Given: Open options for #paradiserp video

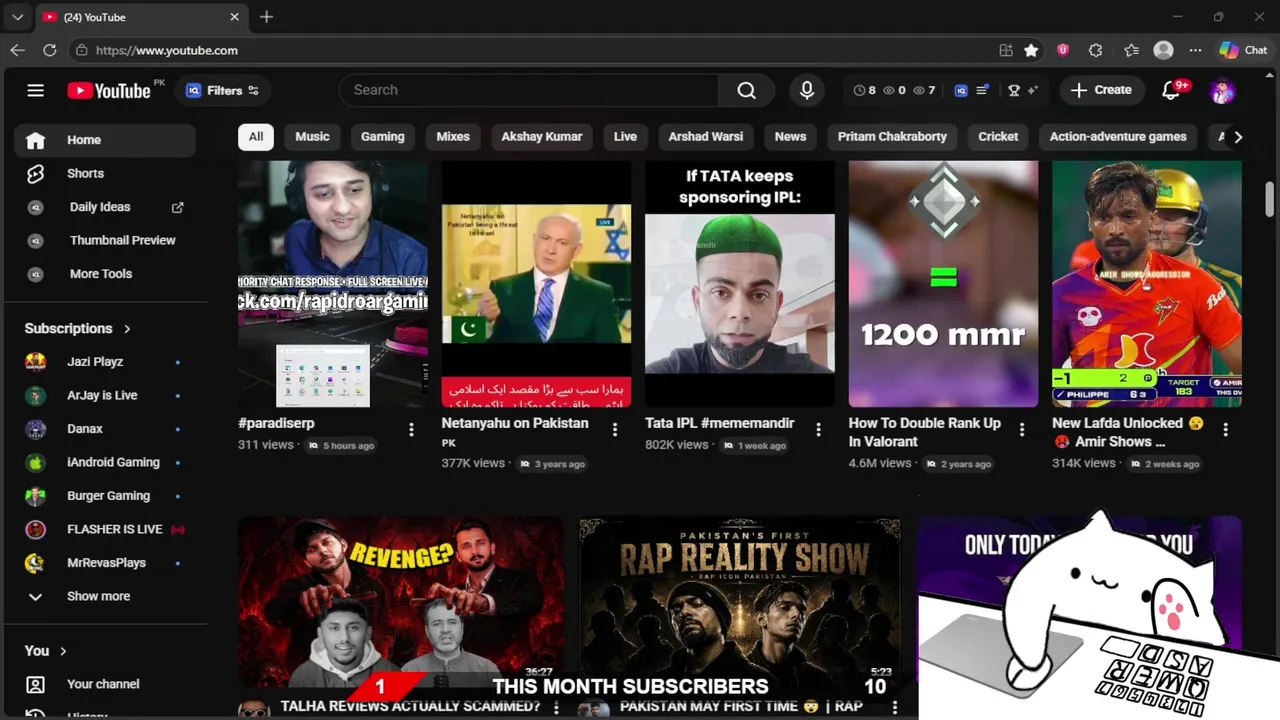Looking at the screenshot, I should click(x=411, y=430).
